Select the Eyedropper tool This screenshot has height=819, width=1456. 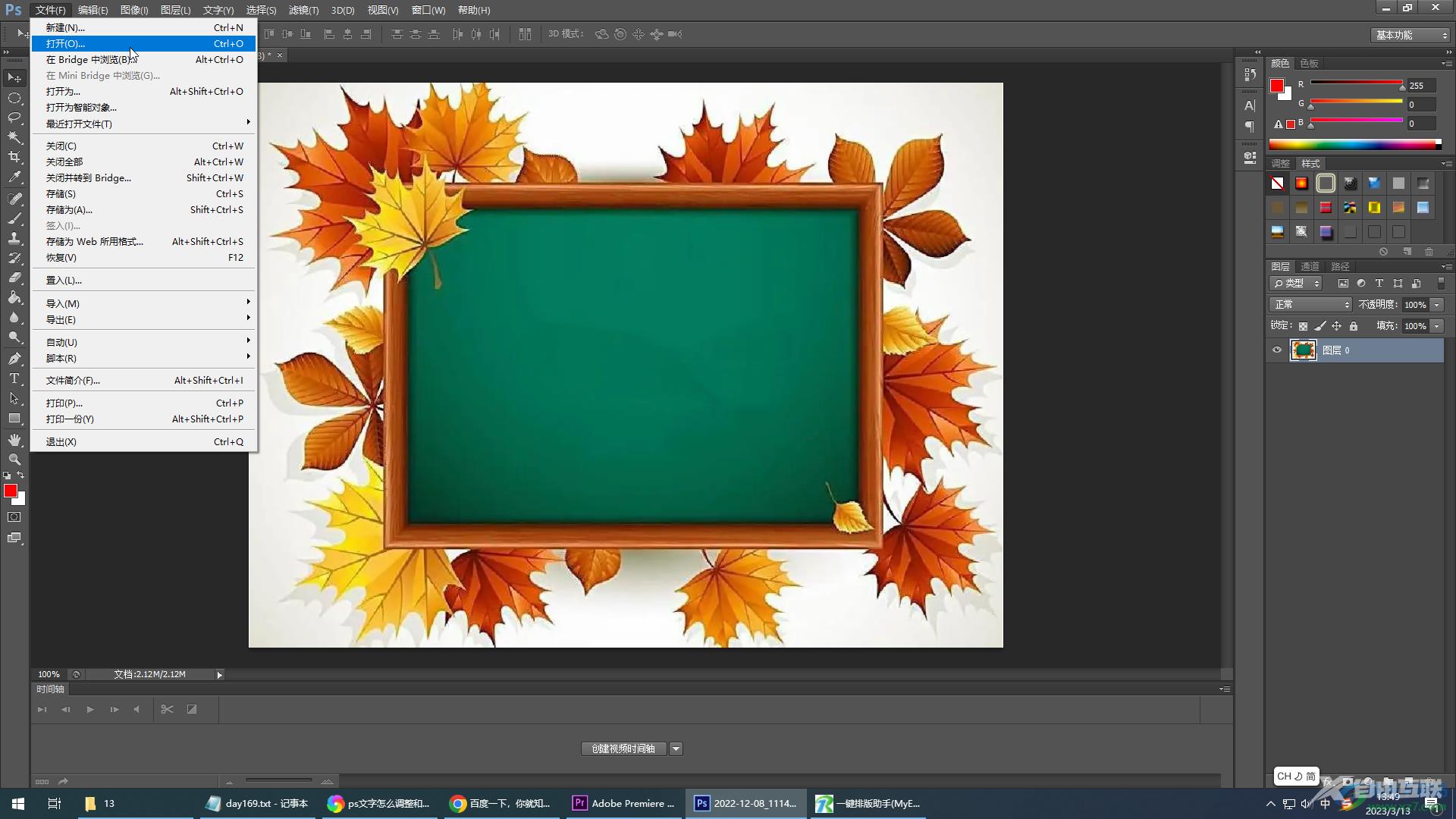(x=14, y=177)
